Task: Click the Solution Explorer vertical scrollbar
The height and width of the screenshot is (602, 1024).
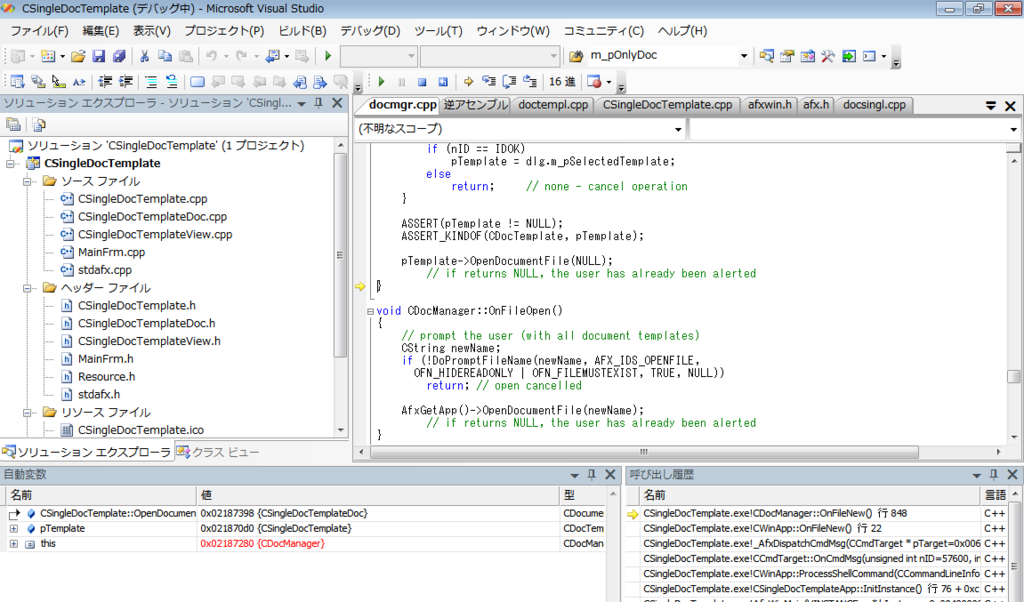Action: tap(340, 255)
